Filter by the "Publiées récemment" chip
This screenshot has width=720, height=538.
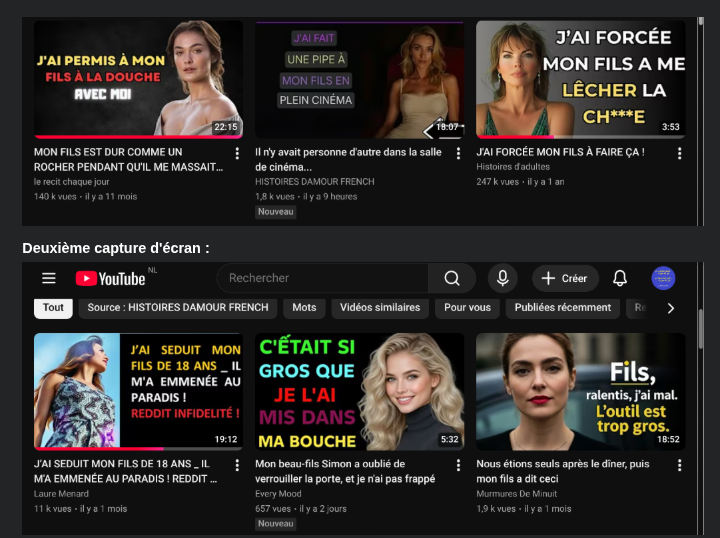click(x=562, y=307)
